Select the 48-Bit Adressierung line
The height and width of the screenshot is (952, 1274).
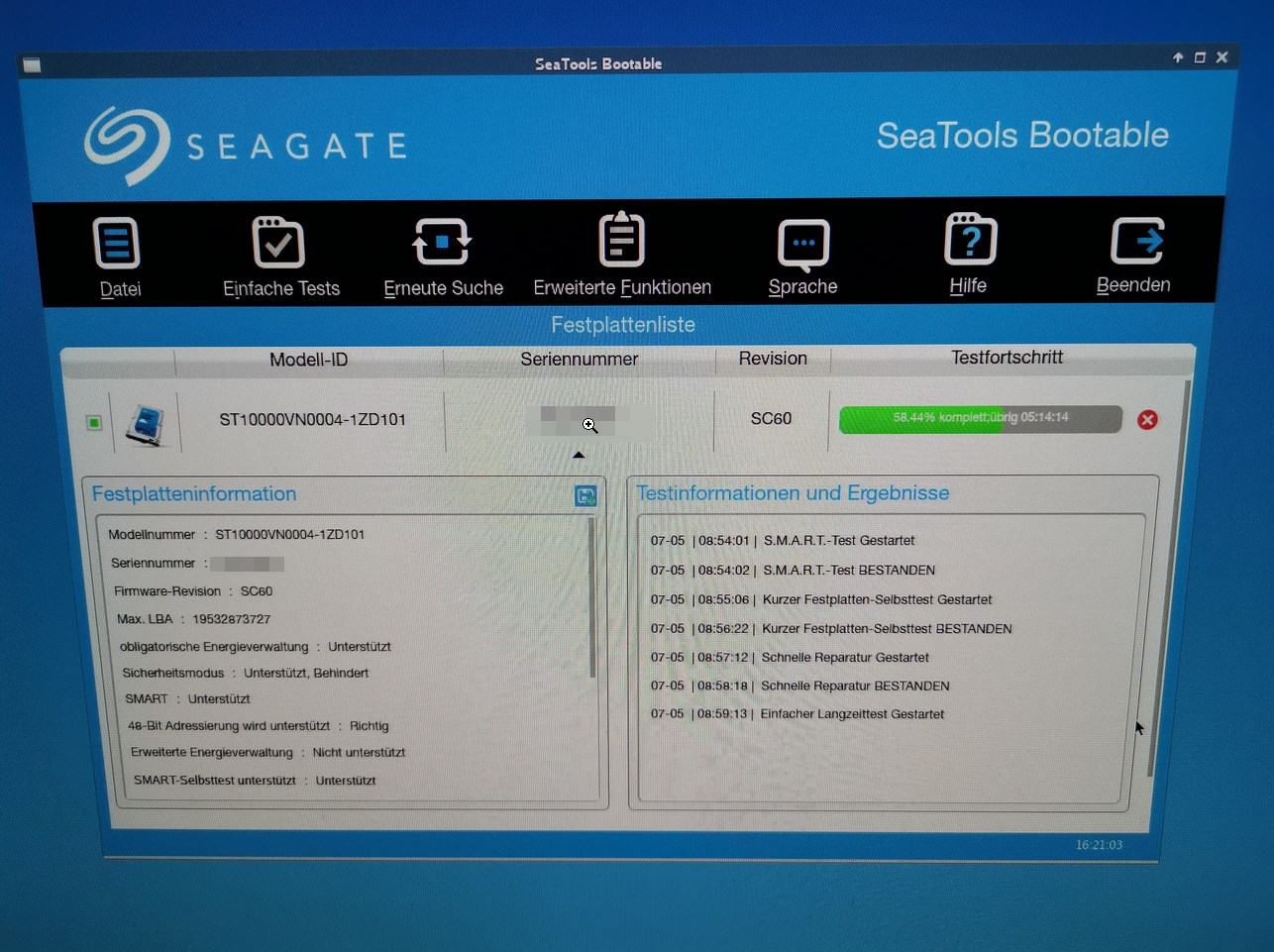click(x=258, y=726)
